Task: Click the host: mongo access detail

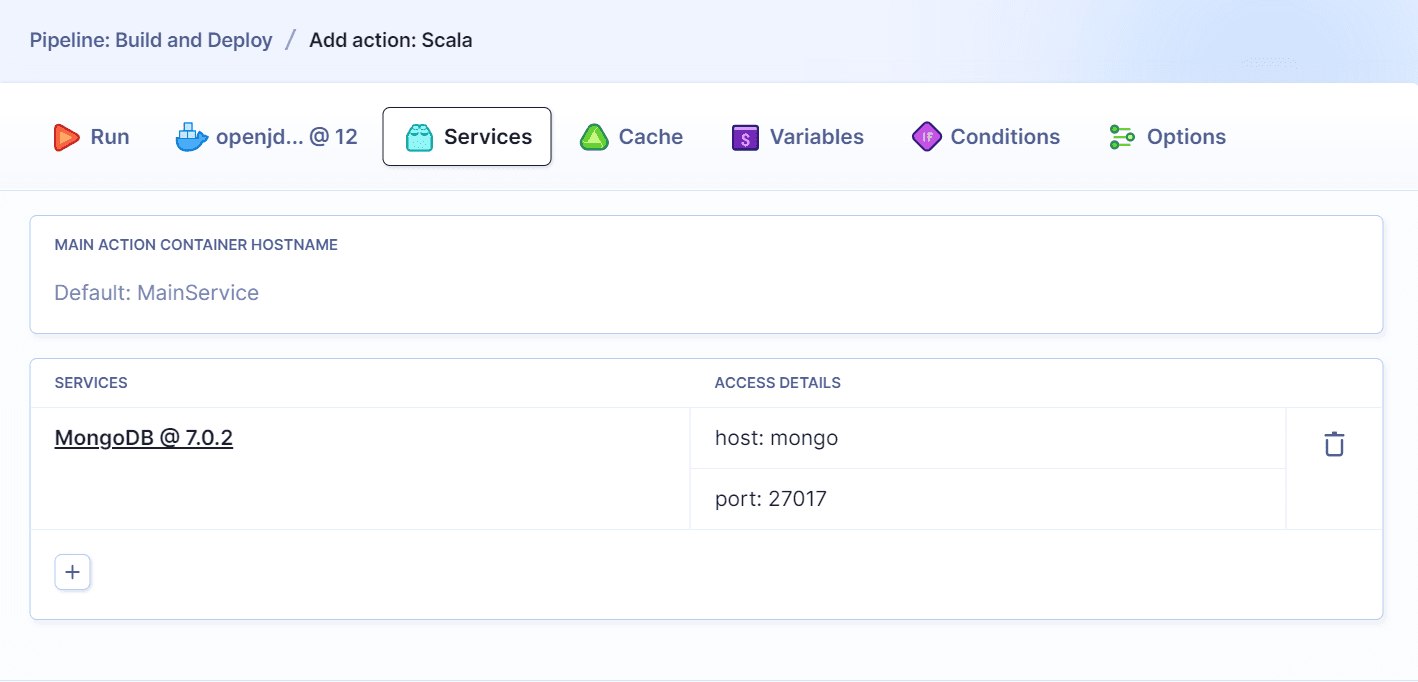Action: pyautogui.click(x=777, y=437)
